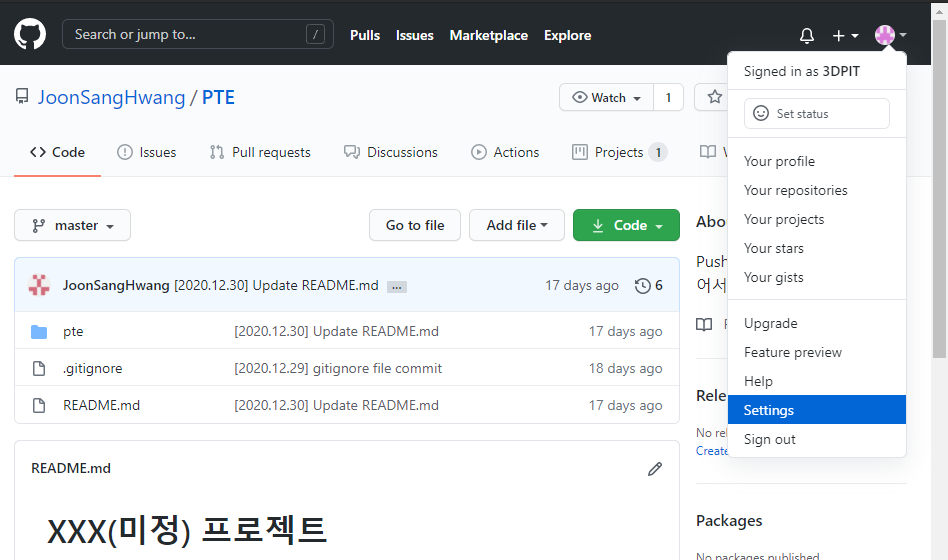Screen dimensions: 948x560
Task: Click JoonSangHwang's avatar in the commit row
Action: point(39,285)
